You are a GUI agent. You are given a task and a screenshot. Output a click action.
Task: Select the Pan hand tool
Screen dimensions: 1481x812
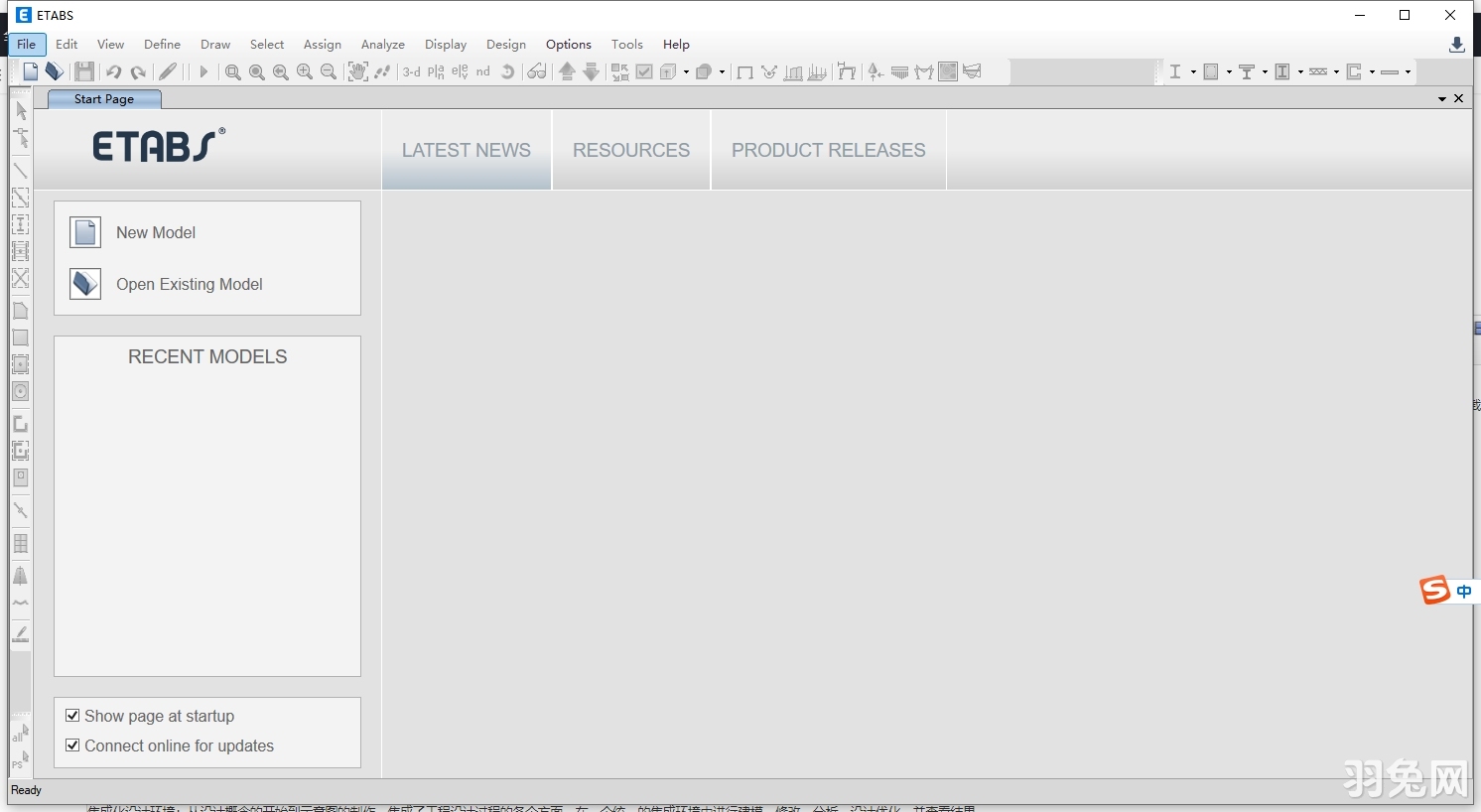[x=357, y=71]
